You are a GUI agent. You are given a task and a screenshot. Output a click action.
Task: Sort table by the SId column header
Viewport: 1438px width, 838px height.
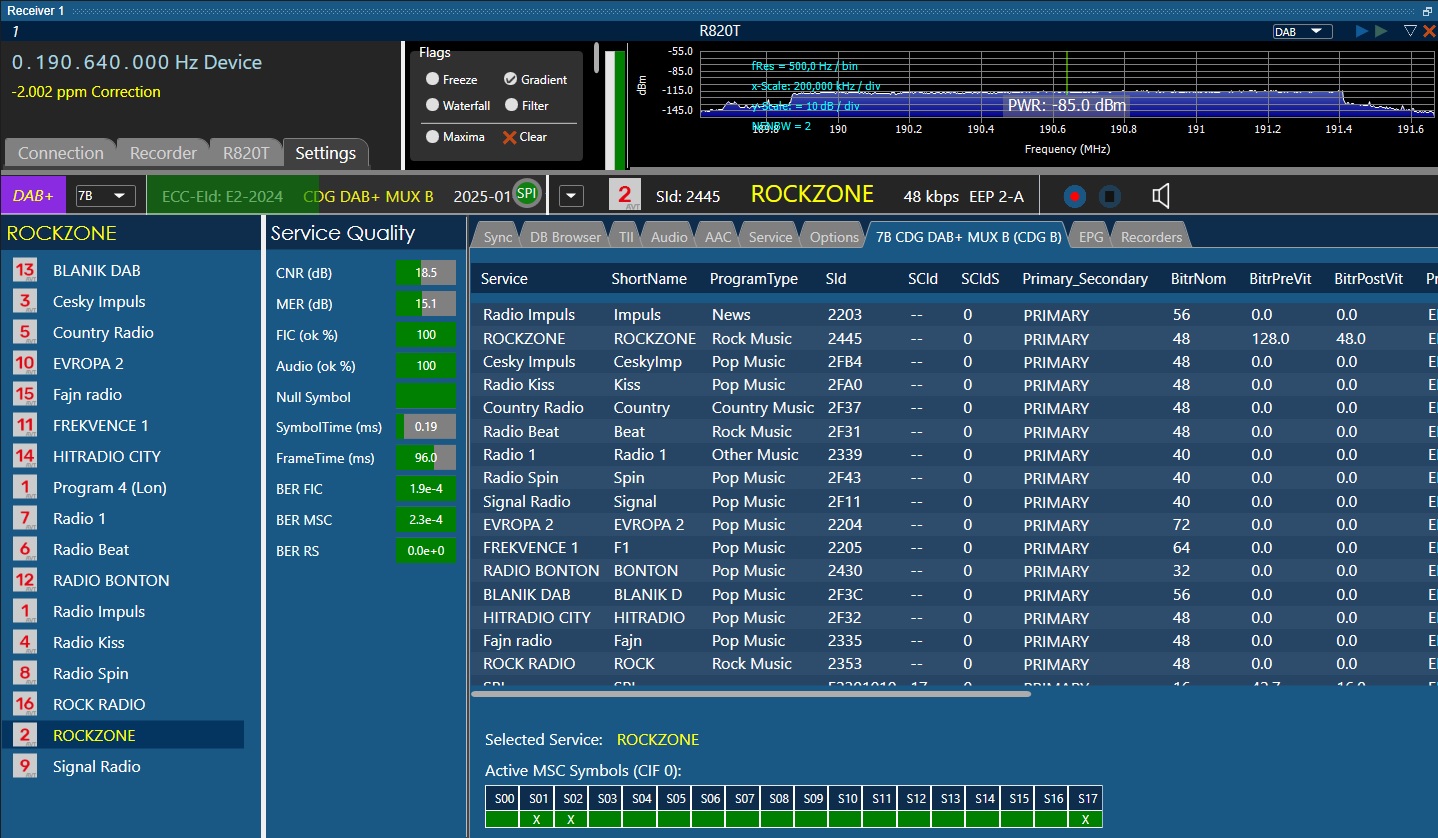[836, 279]
